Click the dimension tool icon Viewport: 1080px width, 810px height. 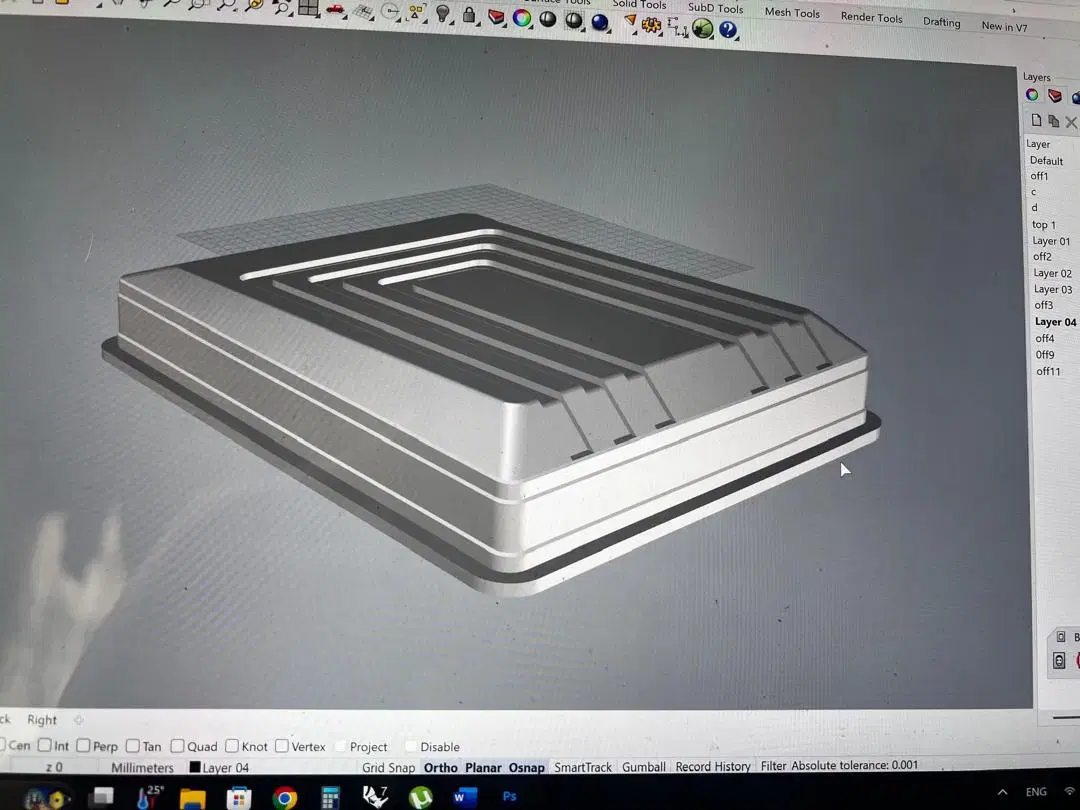[x=678, y=27]
